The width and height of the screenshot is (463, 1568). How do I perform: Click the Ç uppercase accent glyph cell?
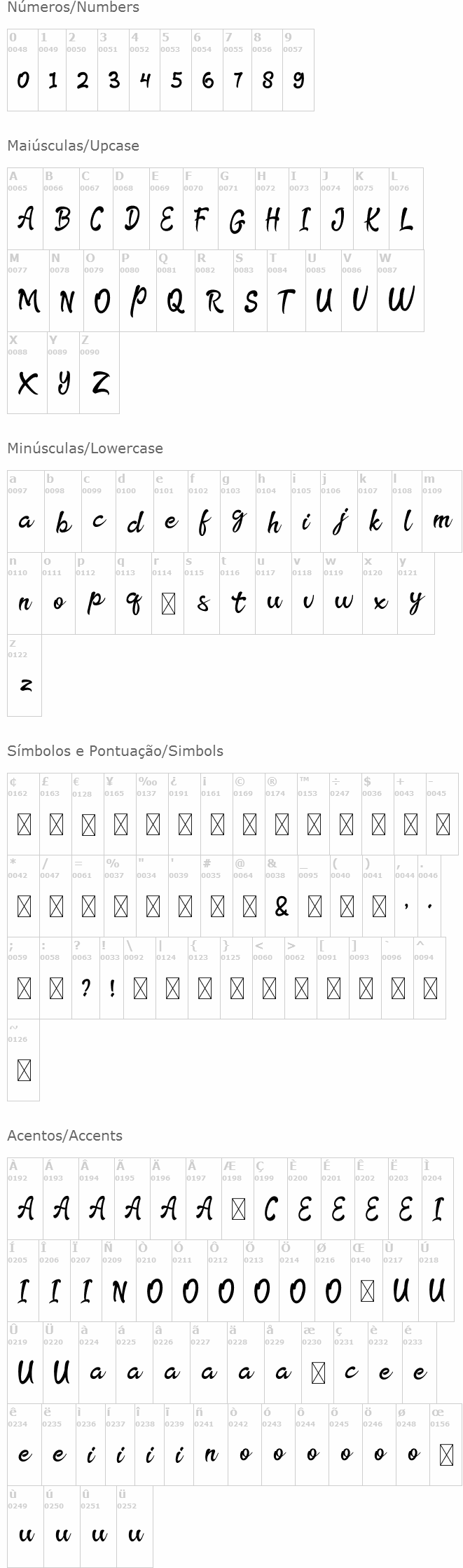click(x=270, y=1199)
